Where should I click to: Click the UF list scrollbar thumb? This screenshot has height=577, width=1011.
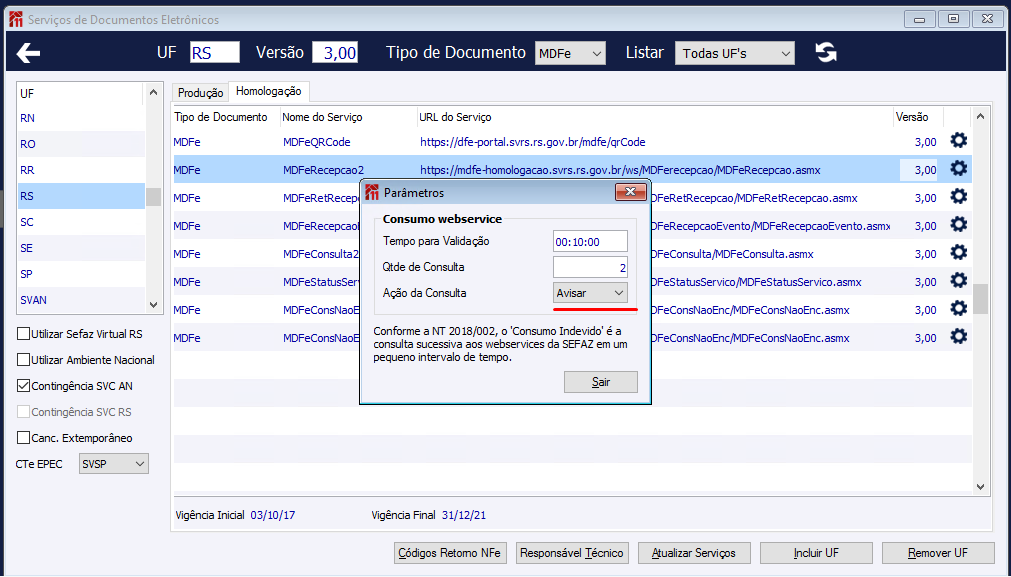153,197
